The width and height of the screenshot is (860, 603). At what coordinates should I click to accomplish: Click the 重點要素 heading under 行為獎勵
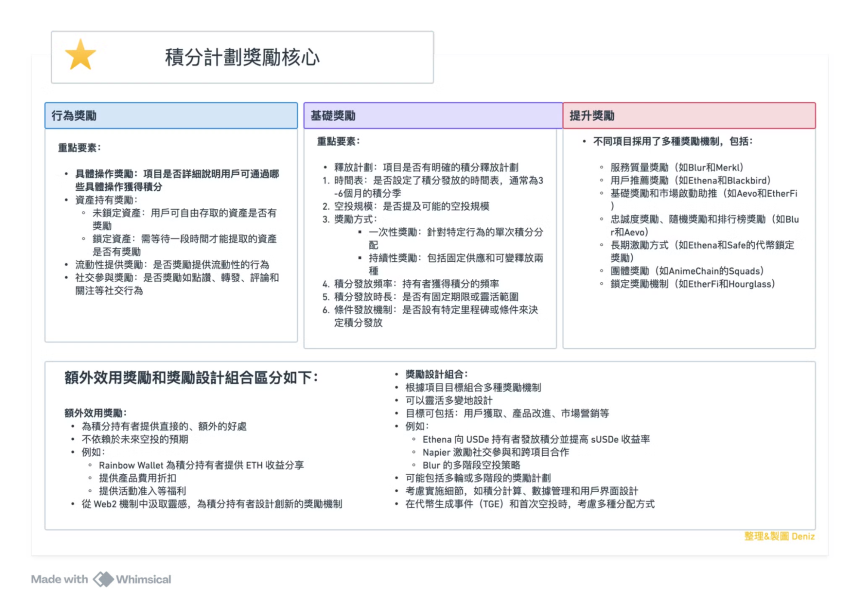80,148
